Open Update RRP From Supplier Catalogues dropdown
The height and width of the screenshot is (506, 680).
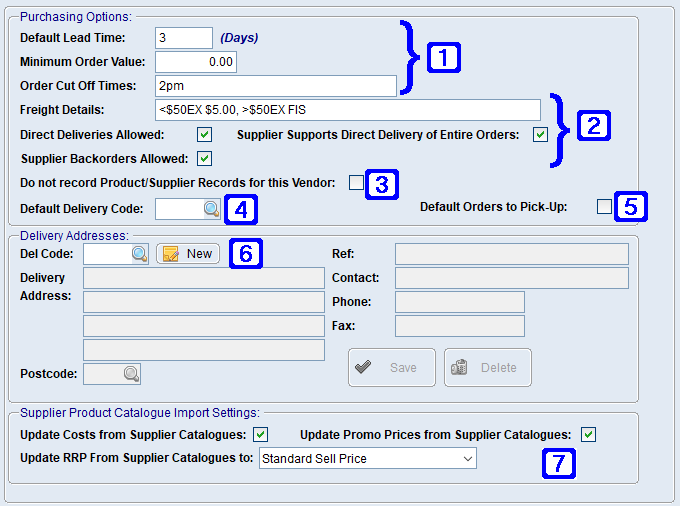[368, 458]
